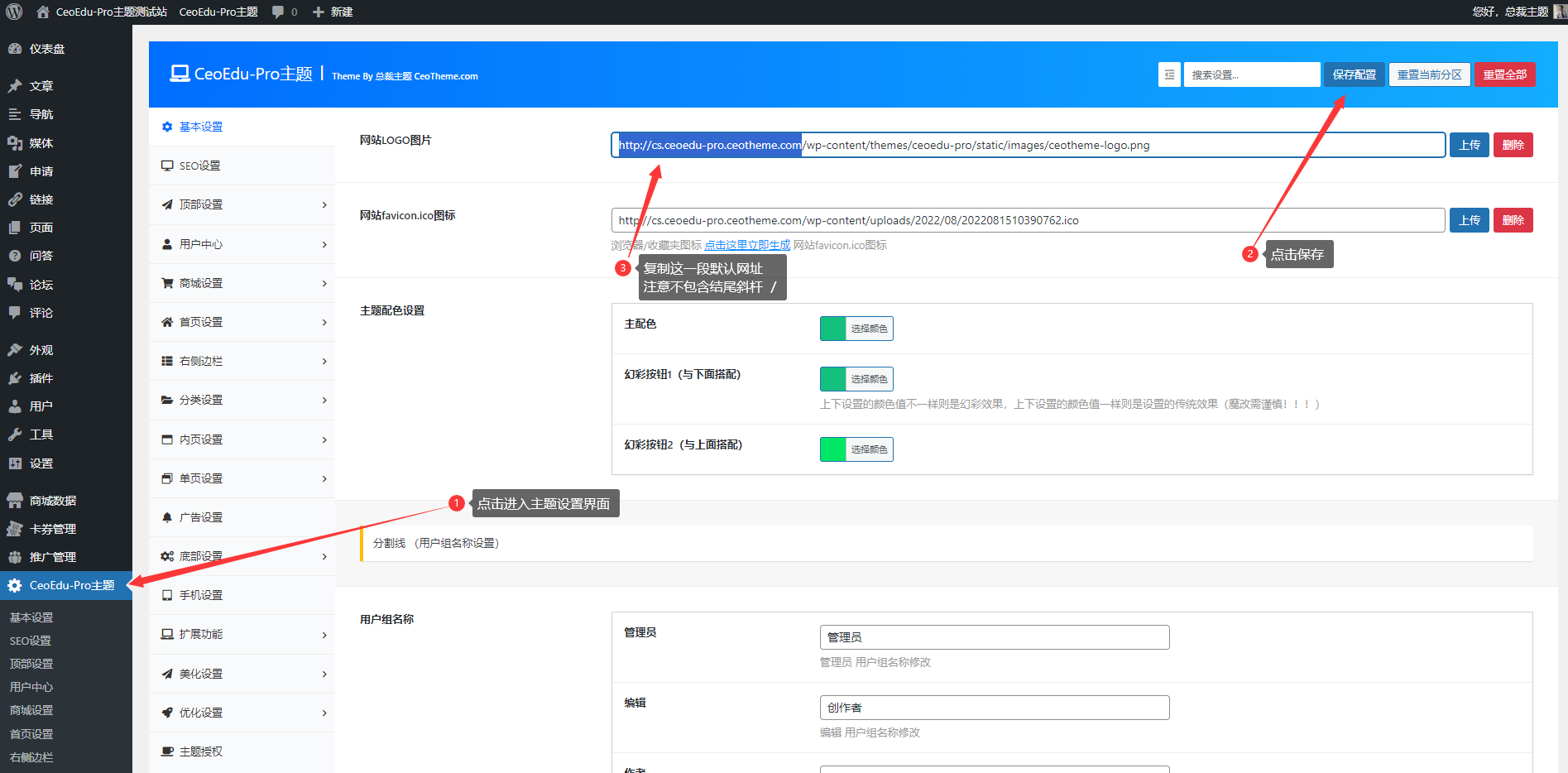Open 卡劵管理 icon in sidebar
This screenshot has width=1568, height=773.
pyautogui.click(x=15, y=529)
